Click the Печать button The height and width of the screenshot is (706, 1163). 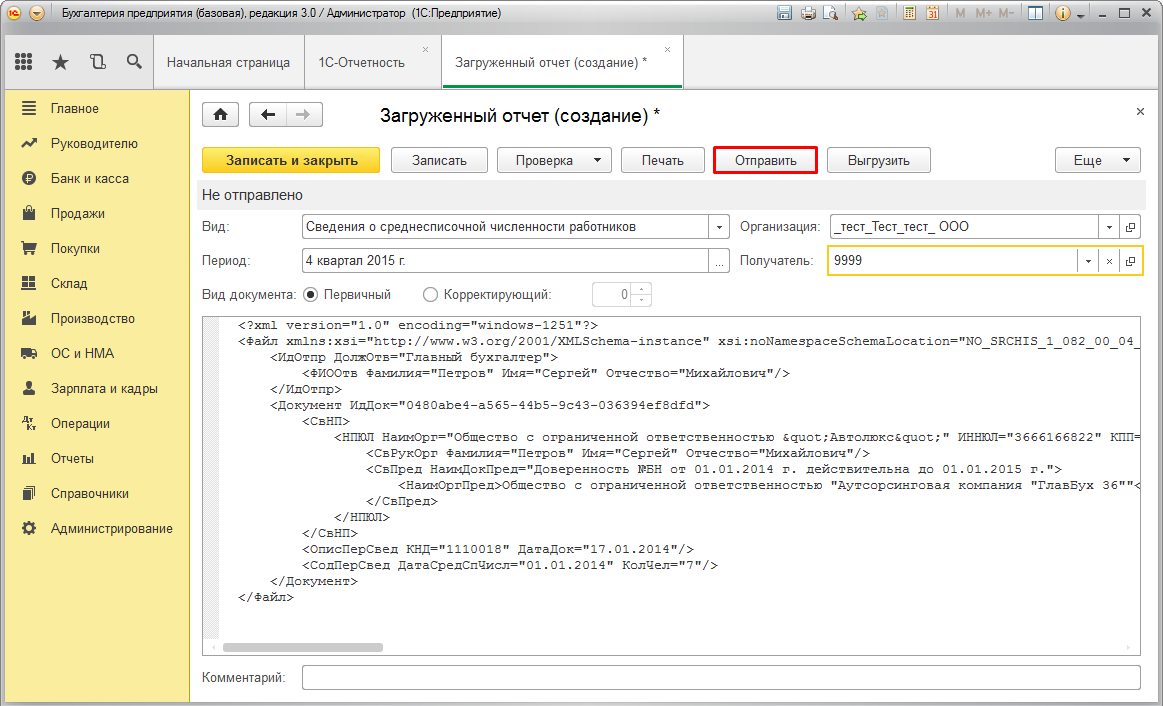662,160
